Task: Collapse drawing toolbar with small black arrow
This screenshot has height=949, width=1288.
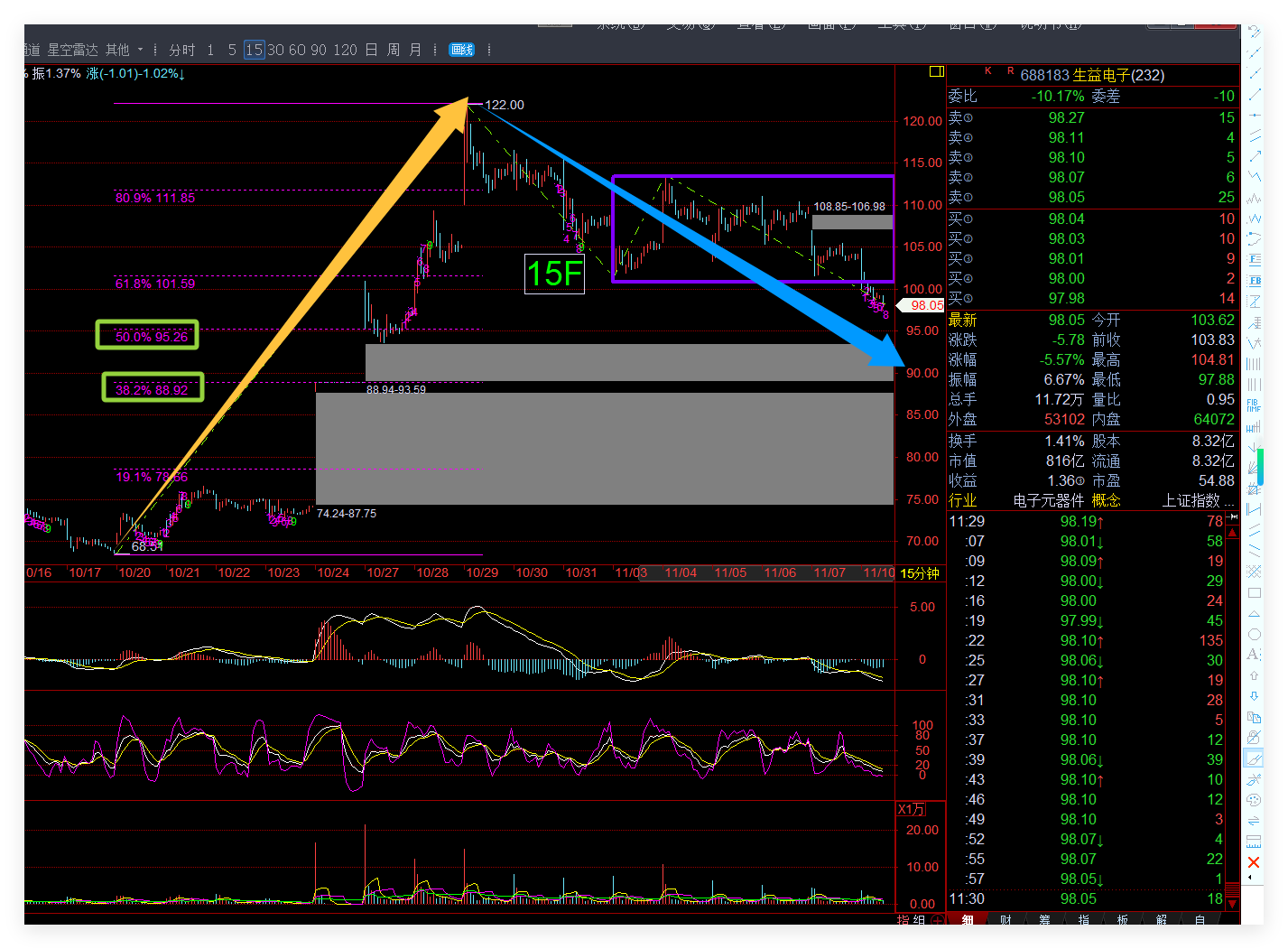Action: point(1250,878)
